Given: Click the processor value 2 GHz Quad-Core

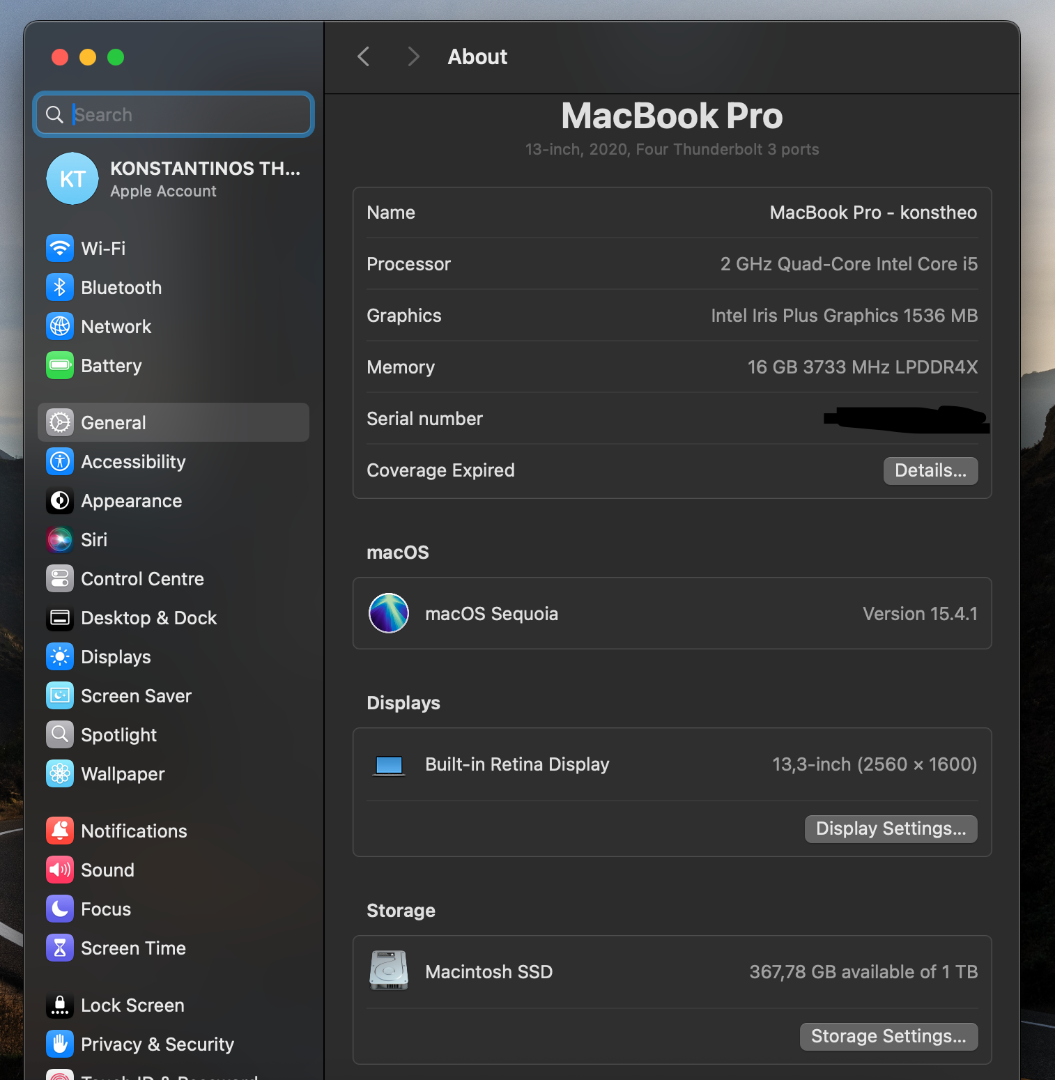Looking at the screenshot, I should [x=849, y=264].
